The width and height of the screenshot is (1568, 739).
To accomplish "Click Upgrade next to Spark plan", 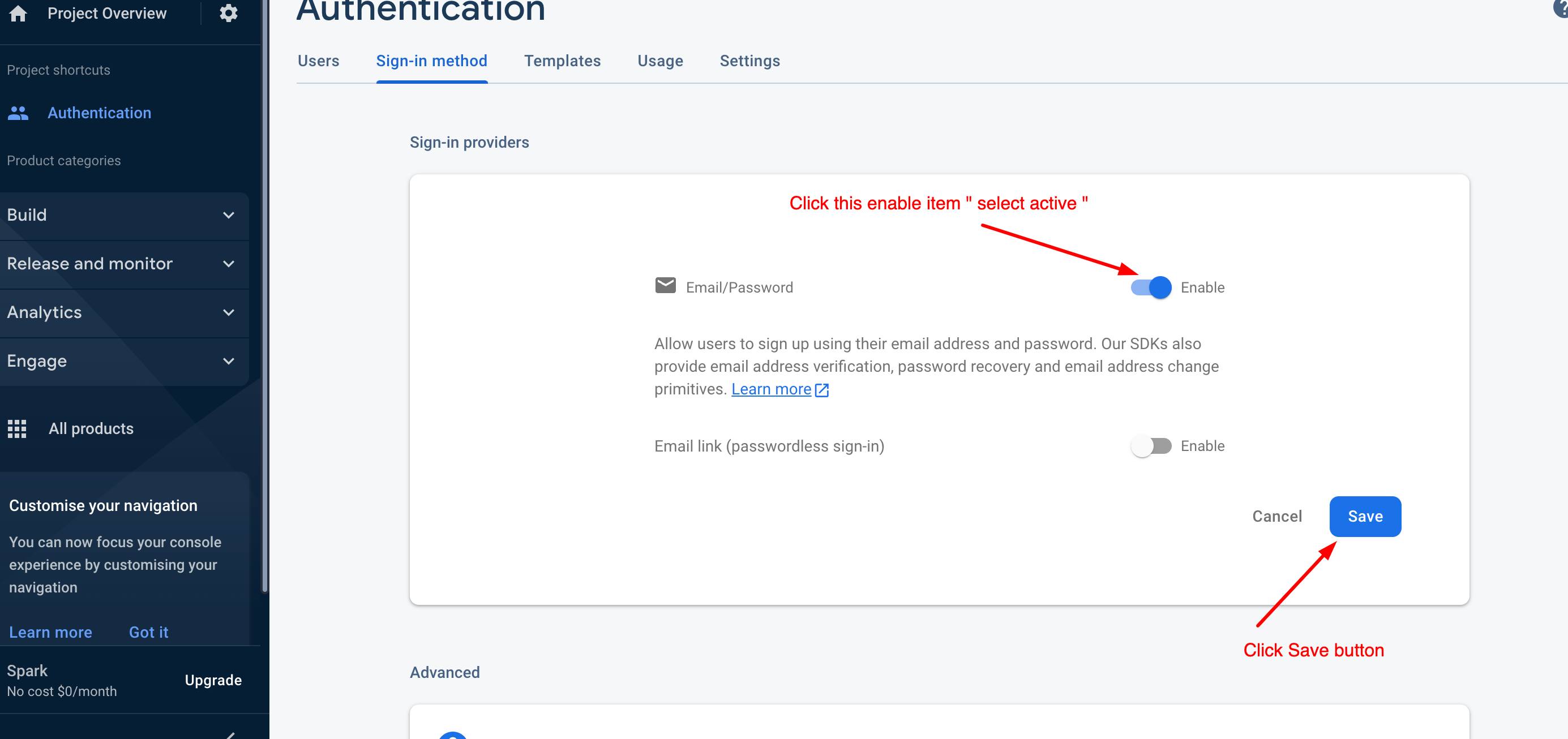I will coord(213,680).
